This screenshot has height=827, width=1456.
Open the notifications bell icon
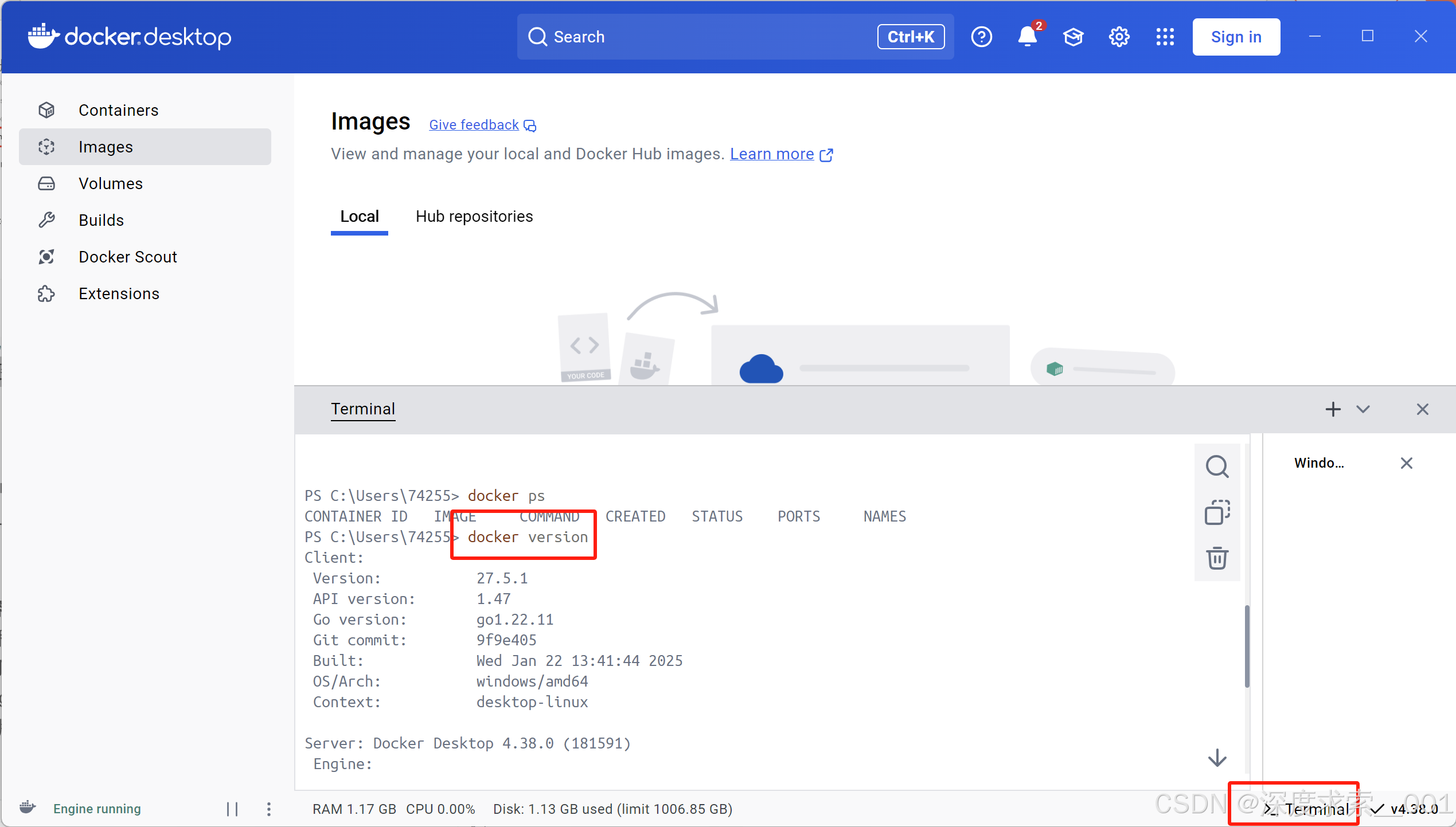tap(1026, 37)
